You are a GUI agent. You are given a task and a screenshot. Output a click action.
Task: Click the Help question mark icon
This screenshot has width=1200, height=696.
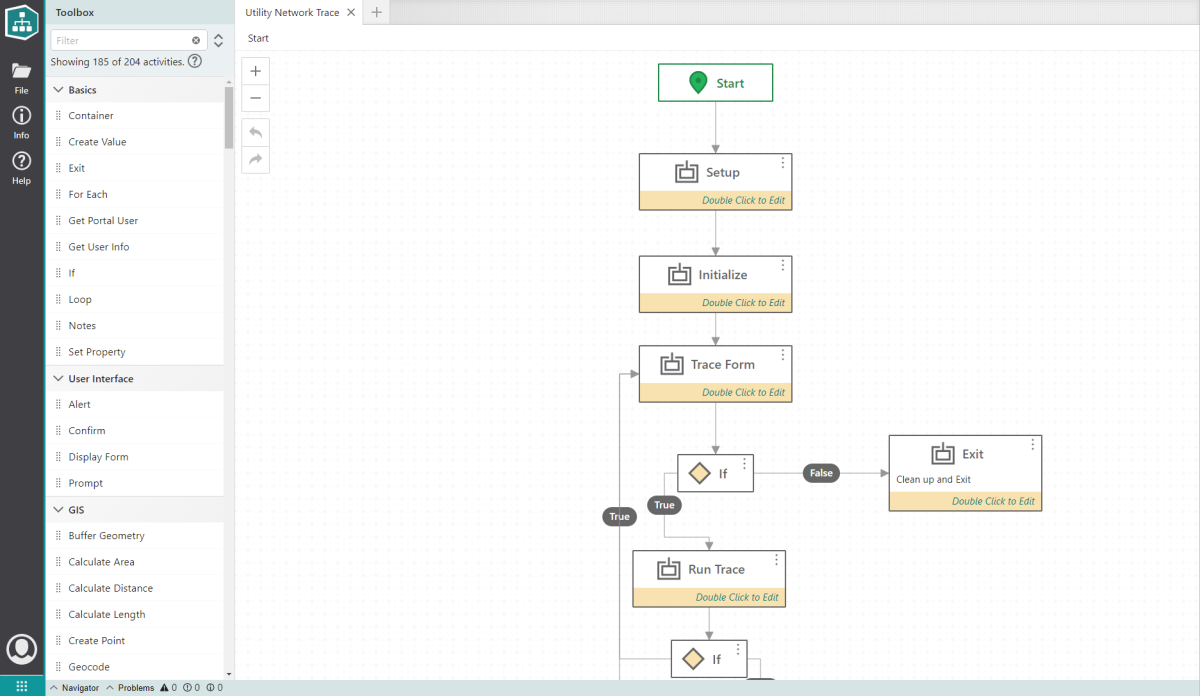pos(21,167)
